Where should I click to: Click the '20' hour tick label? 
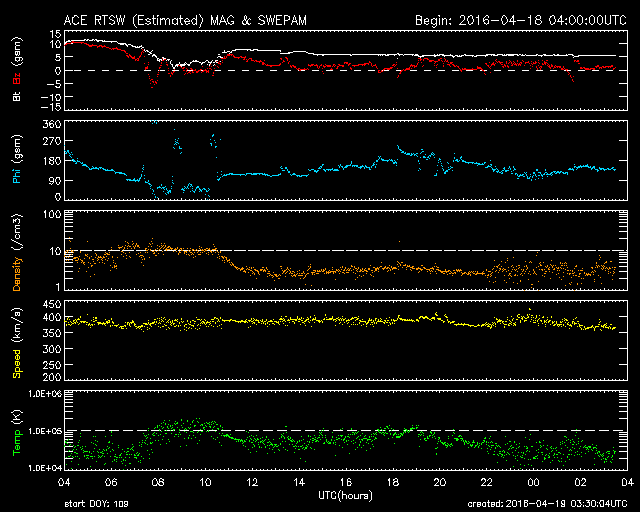tap(440, 483)
